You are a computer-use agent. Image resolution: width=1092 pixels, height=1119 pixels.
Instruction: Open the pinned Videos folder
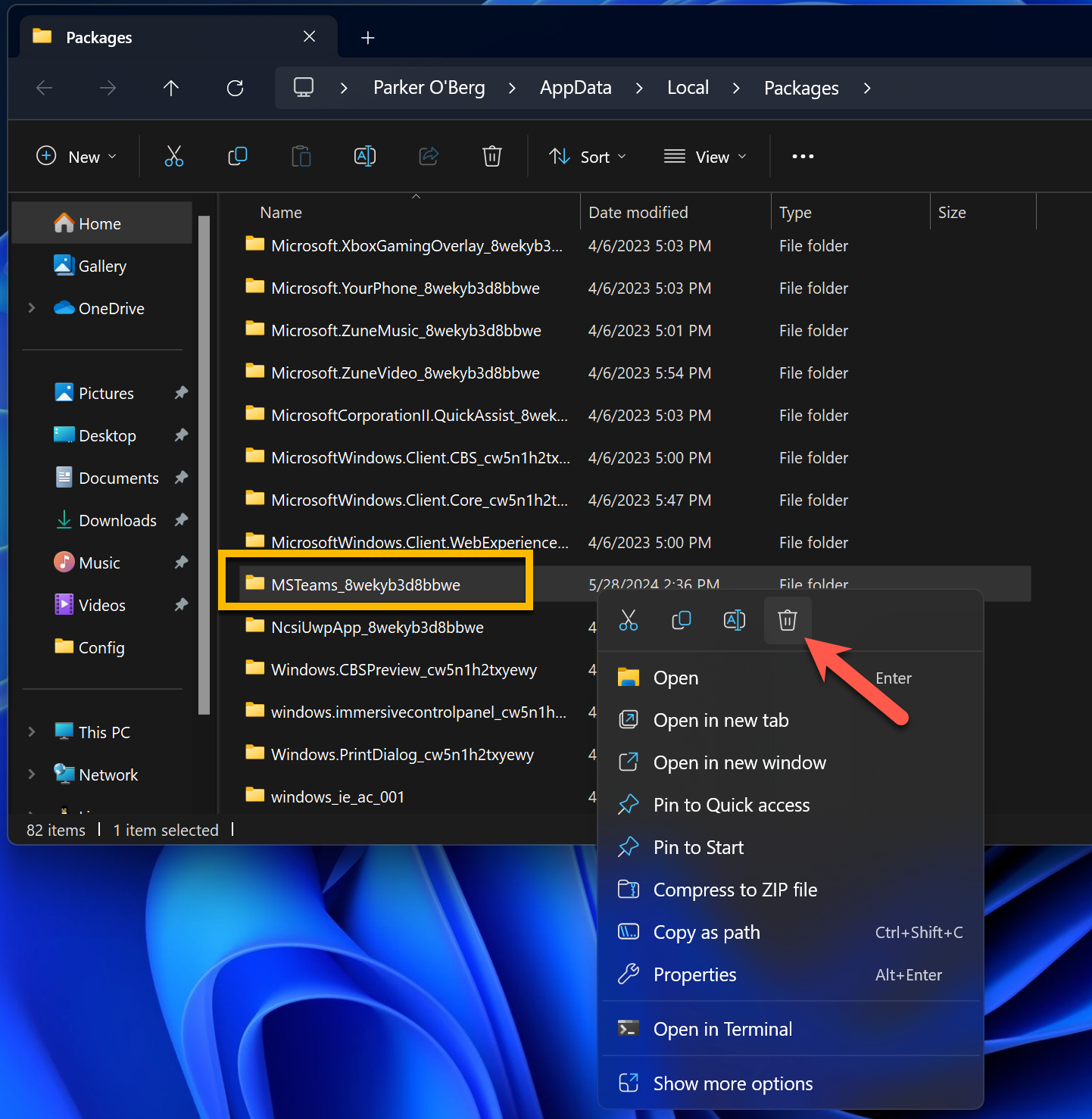click(102, 605)
